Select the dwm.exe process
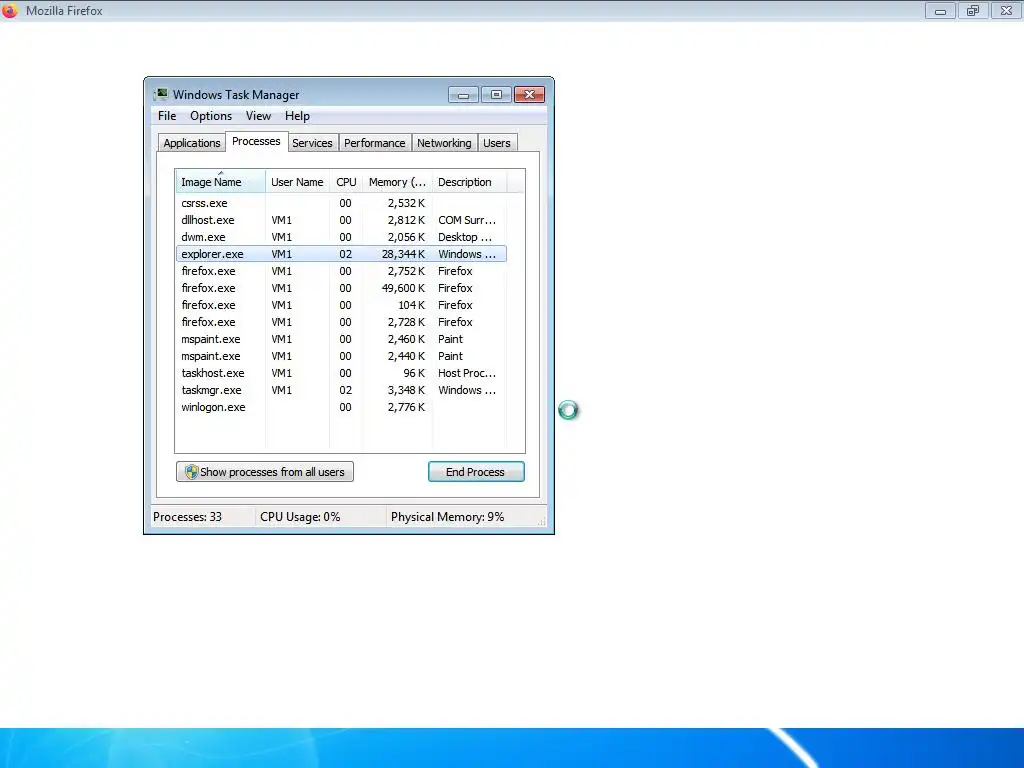1024x768 pixels. pyautogui.click(x=341, y=237)
